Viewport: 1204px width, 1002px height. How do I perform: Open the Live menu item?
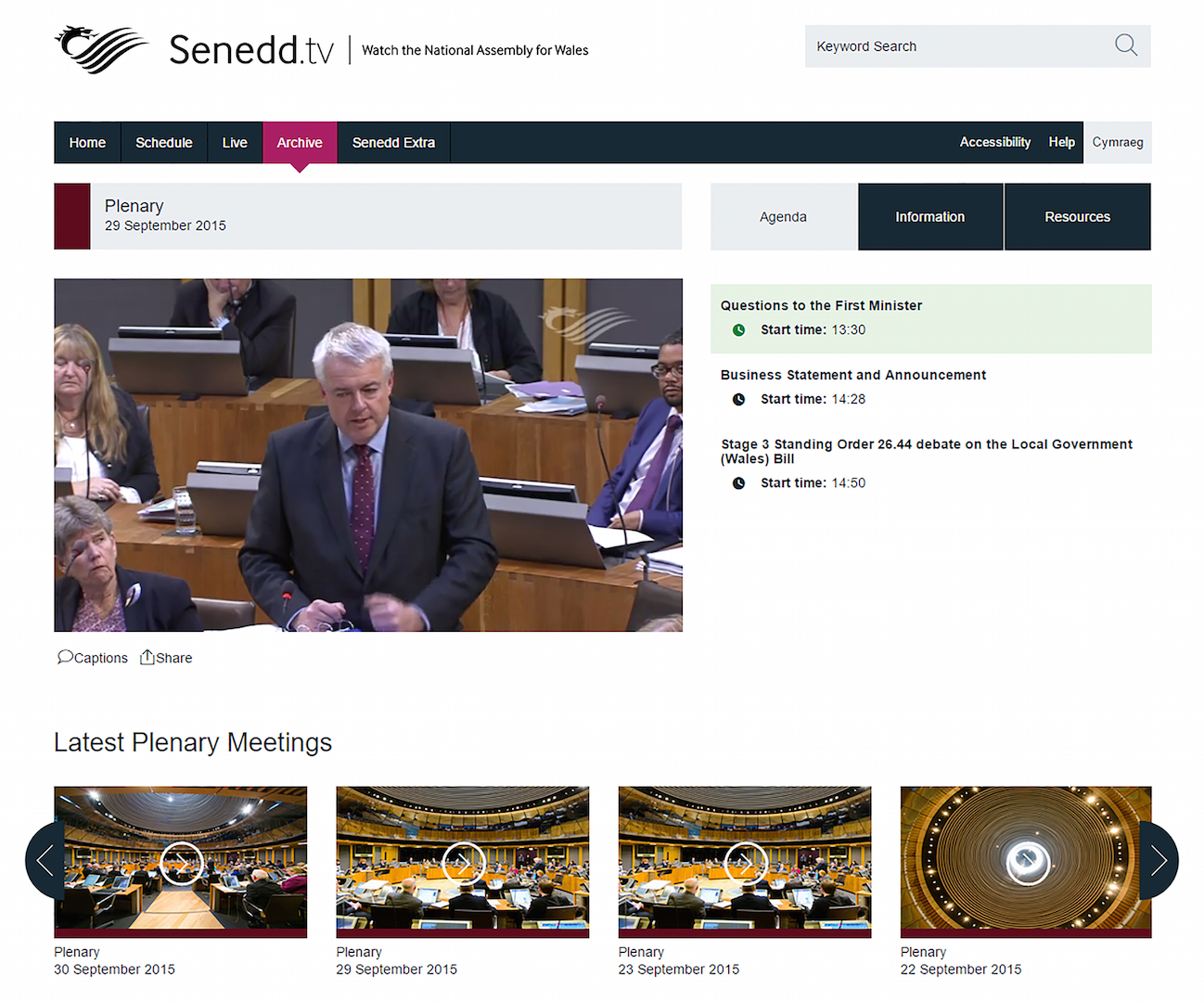(x=235, y=143)
